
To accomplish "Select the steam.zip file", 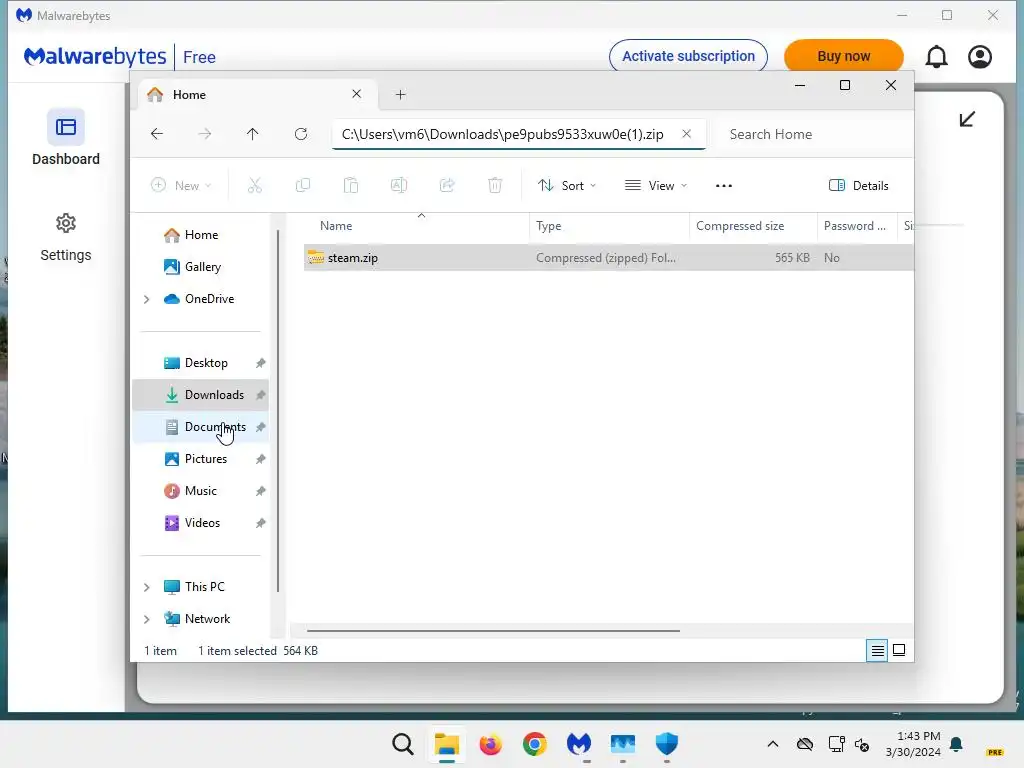I will coord(608,258).
